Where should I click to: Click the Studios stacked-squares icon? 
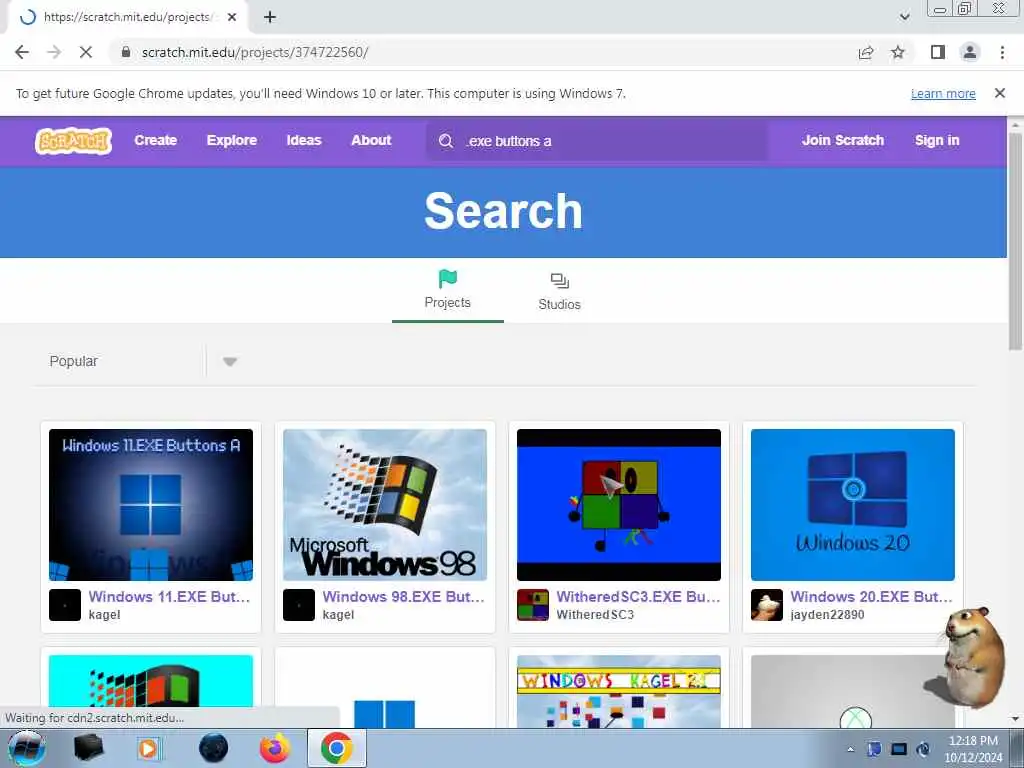click(559, 281)
